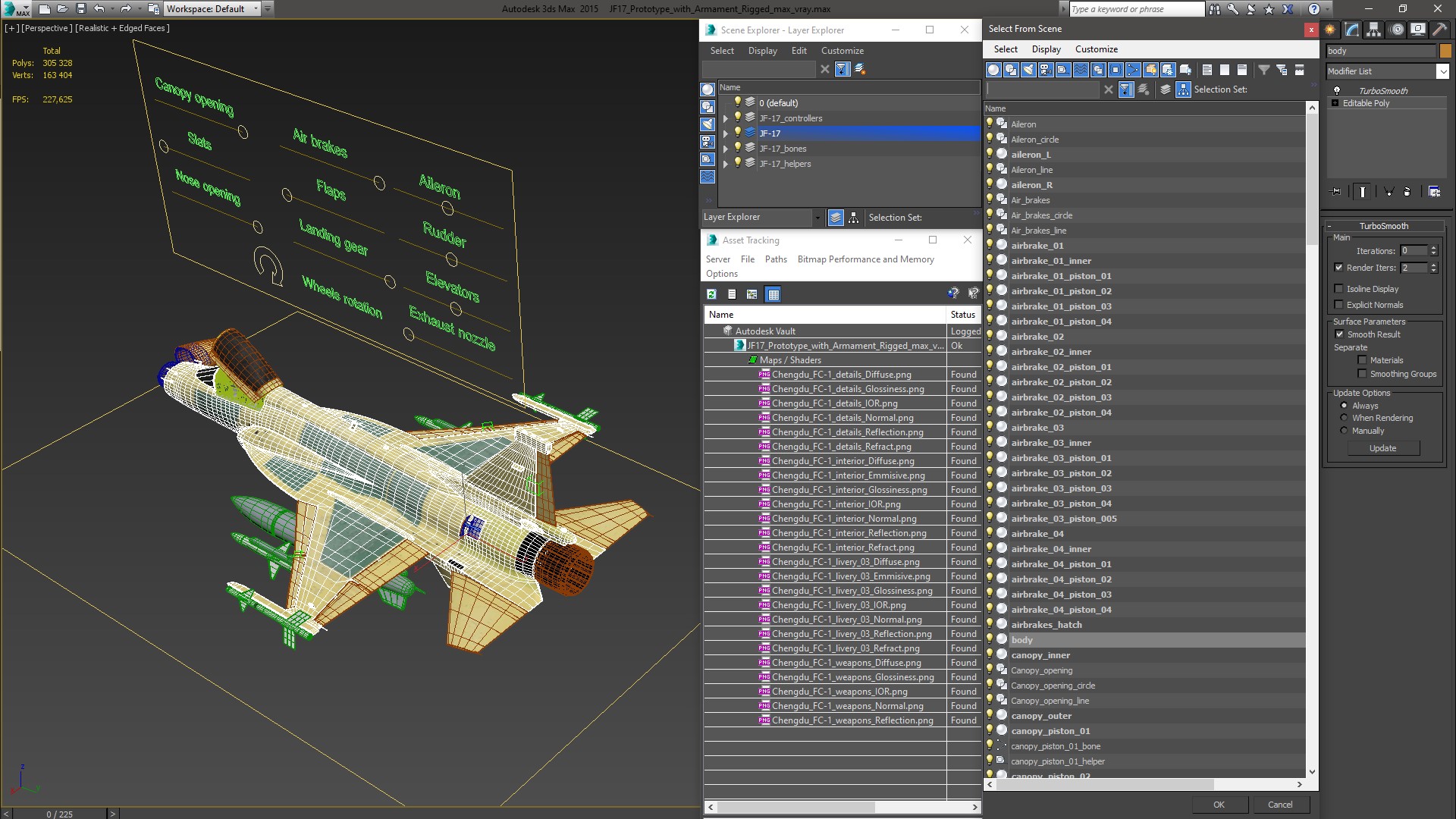Open Display menu in Scene Explorer

coord(762,51)
